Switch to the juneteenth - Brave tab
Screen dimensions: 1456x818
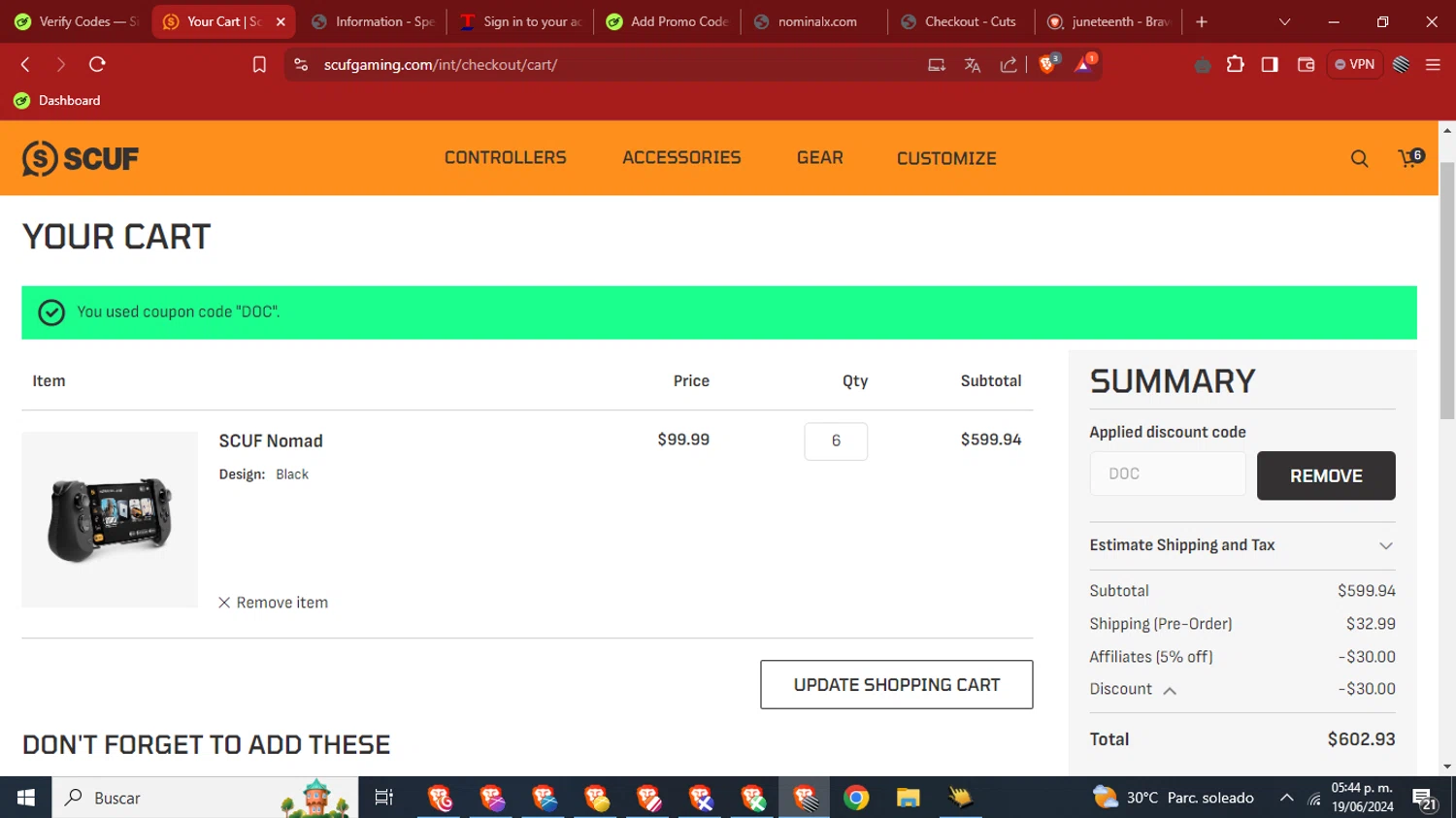tap(1109, 21)
